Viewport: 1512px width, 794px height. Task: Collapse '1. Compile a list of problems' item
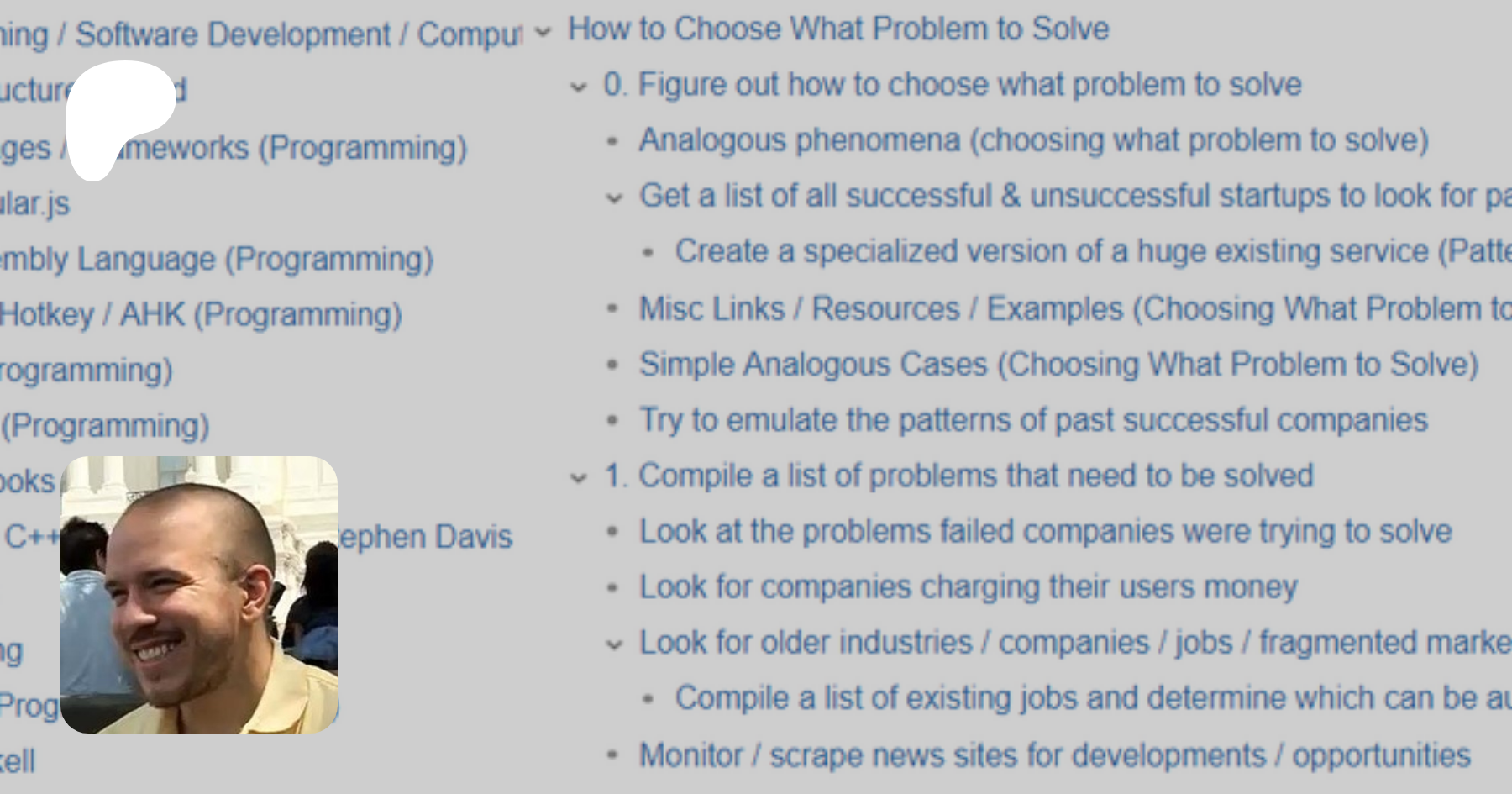click(x=578, y=478)
